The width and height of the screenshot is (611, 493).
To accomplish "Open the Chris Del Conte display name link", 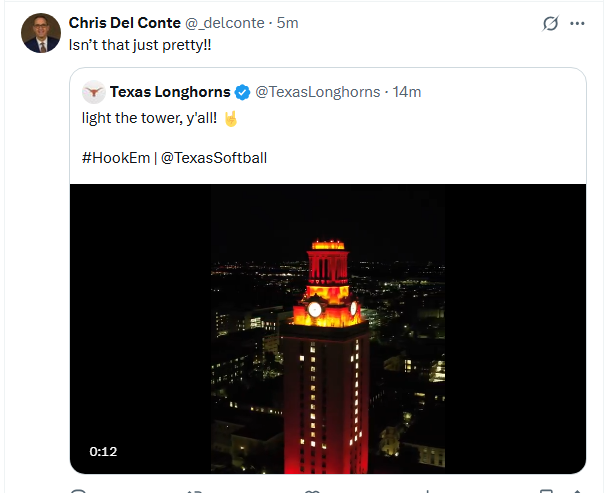I will coord(125,23).
